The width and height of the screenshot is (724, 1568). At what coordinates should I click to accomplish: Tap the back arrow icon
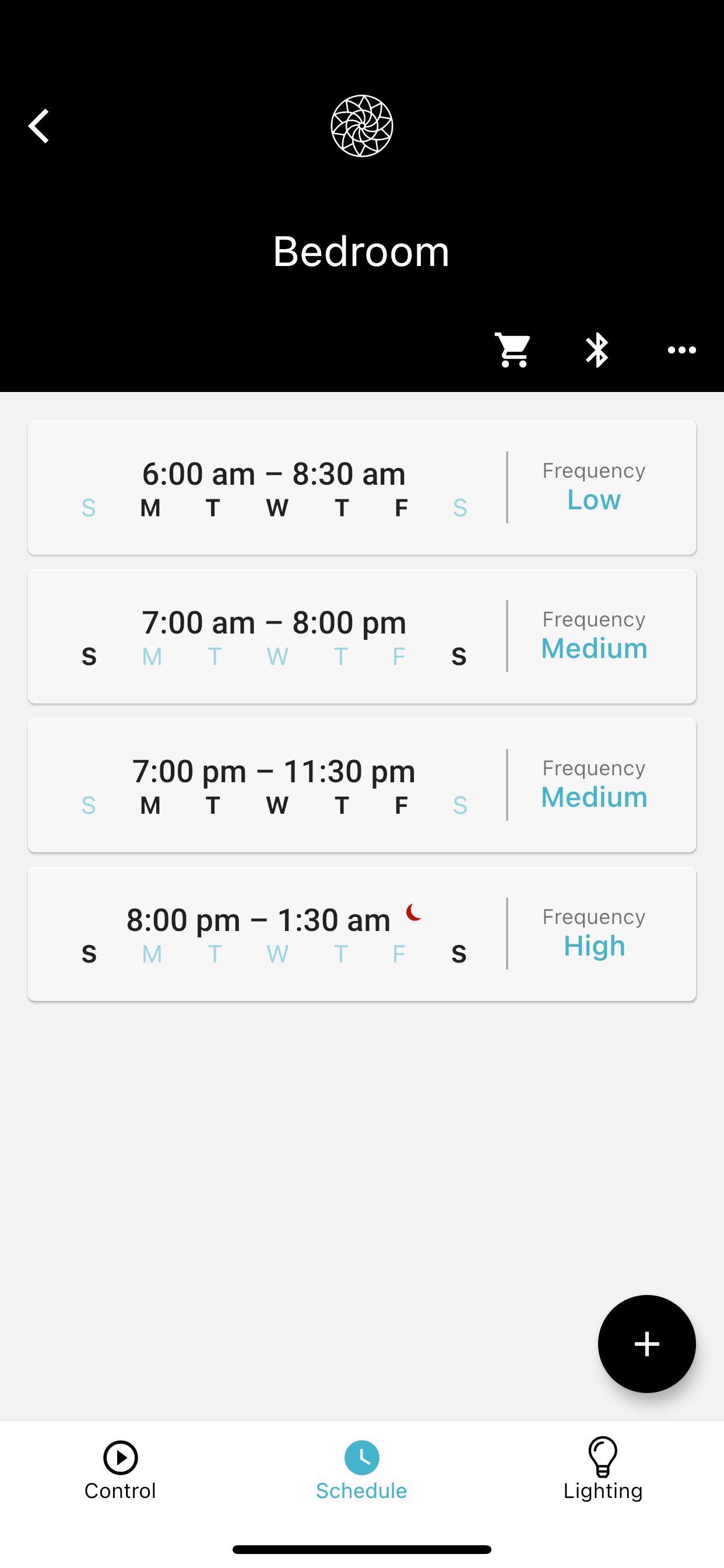(x=38, y=126)
